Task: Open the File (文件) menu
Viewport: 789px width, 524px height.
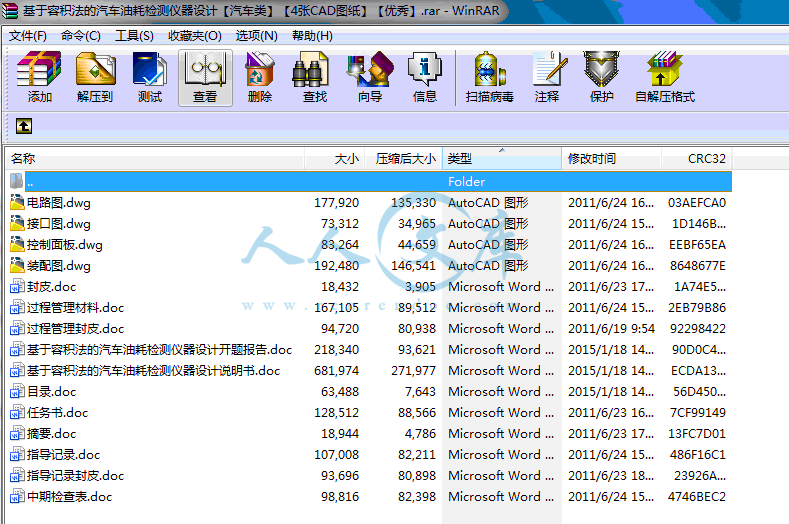Action: [x=28, y=36]
